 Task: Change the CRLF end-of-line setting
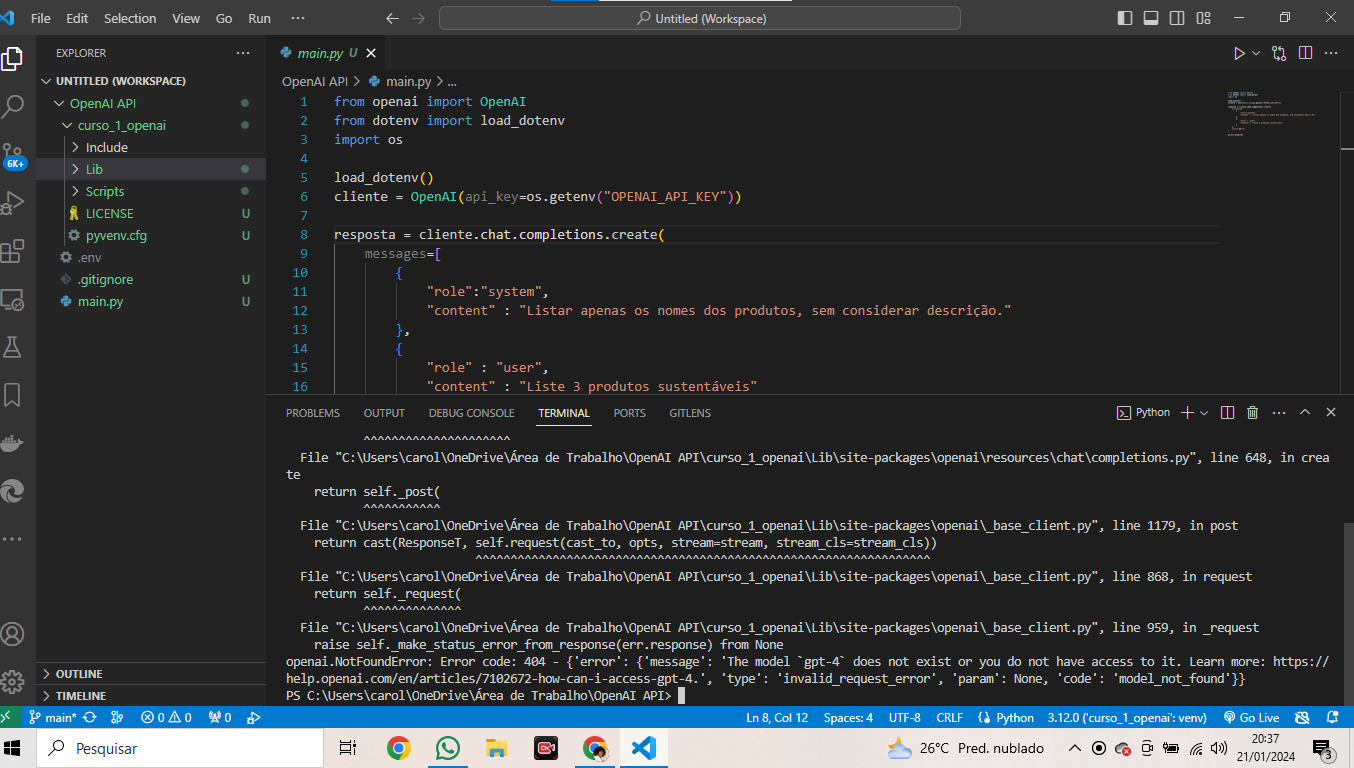[x=949, y=717]
